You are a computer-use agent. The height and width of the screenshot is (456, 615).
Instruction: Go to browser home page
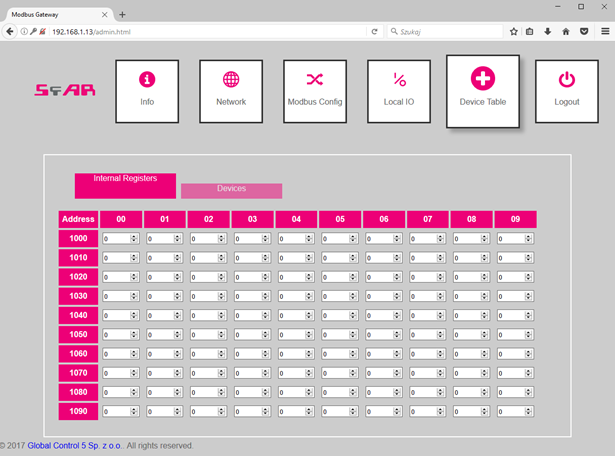[565, 32]
